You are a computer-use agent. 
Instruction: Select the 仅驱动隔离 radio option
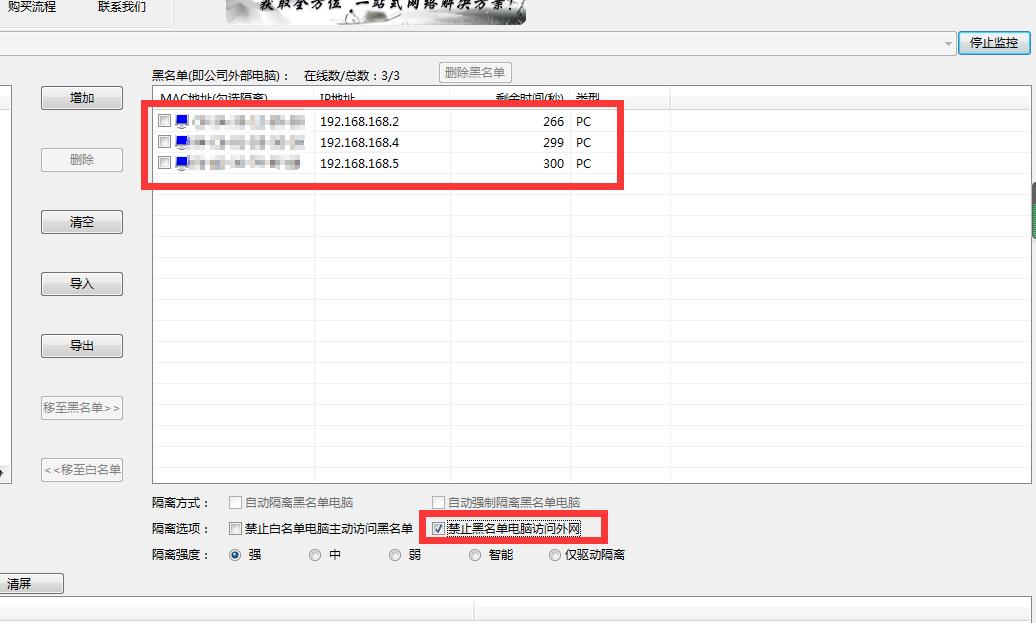click(555, 555)
